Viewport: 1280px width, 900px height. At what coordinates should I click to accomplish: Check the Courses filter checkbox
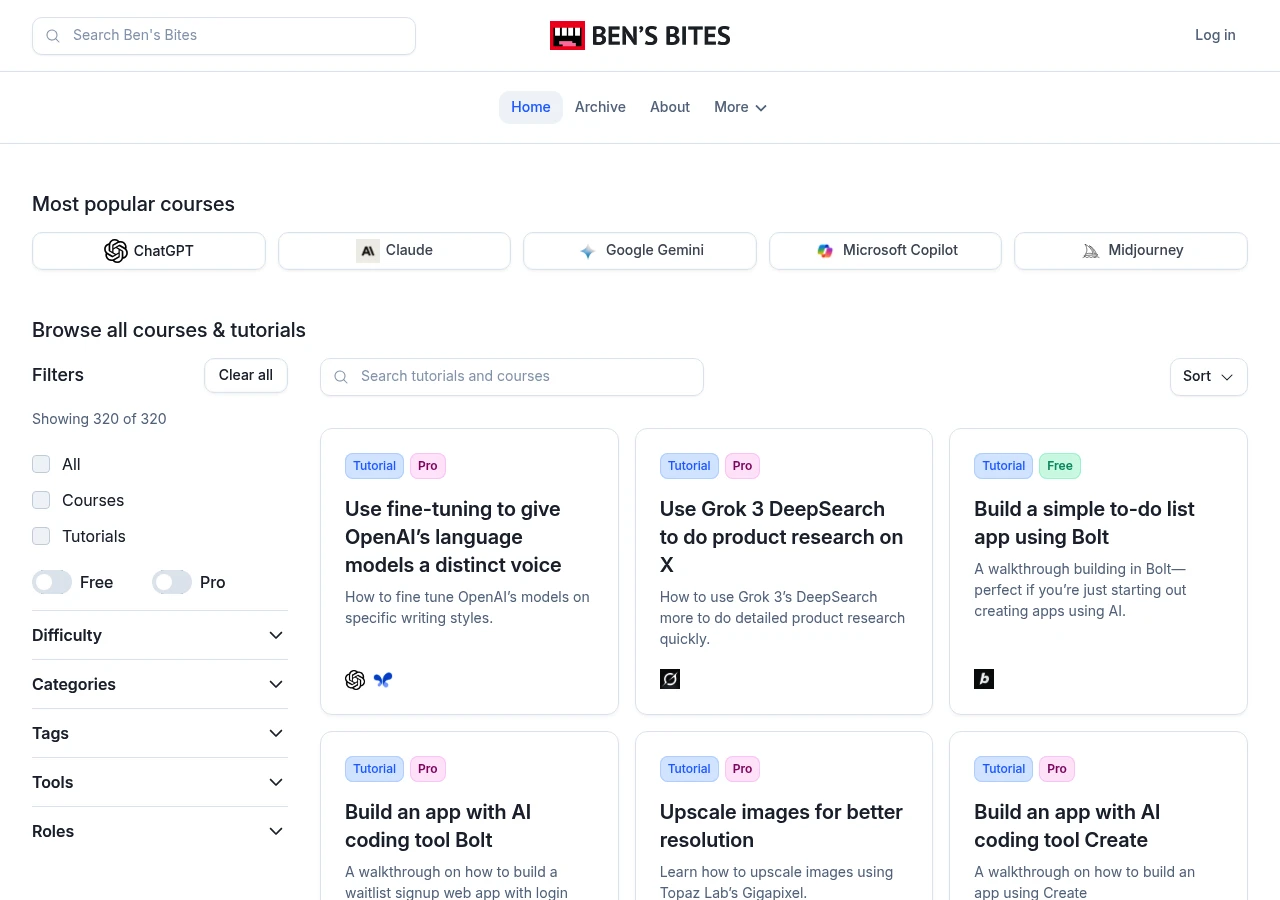[41, 500]
